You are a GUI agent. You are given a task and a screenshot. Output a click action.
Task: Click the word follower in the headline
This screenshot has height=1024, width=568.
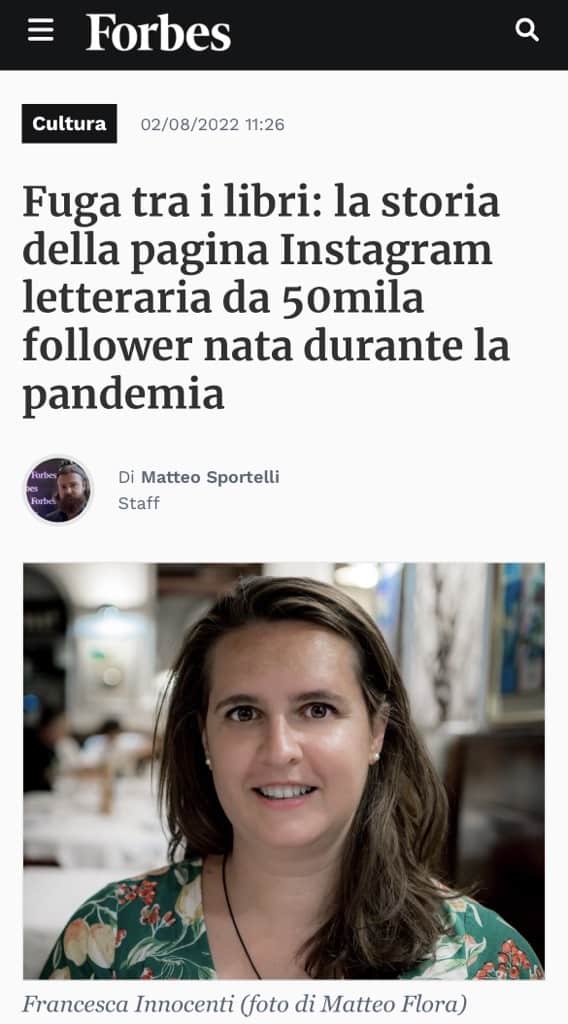108,346
